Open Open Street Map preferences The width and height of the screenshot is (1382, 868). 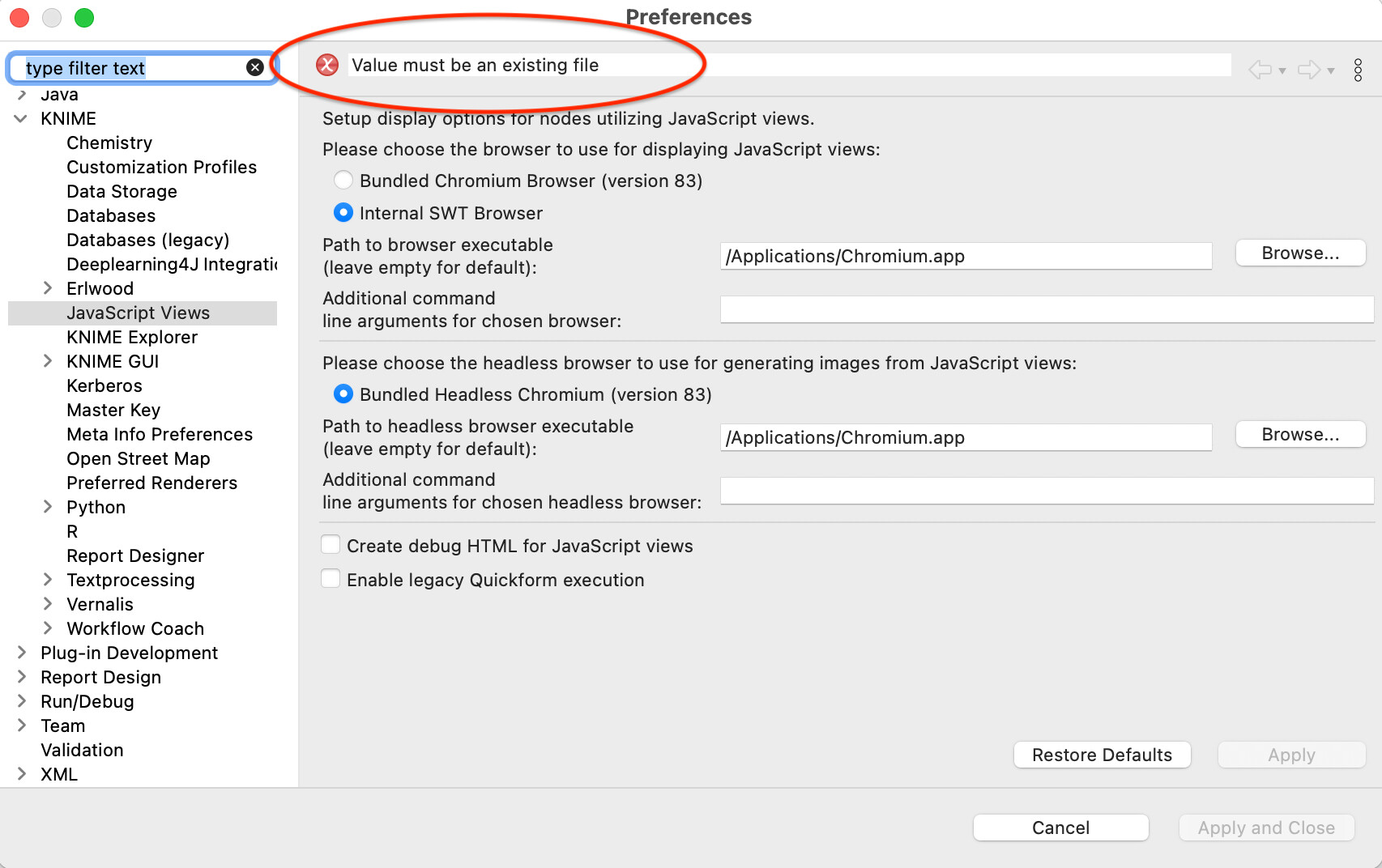point(139,458)
